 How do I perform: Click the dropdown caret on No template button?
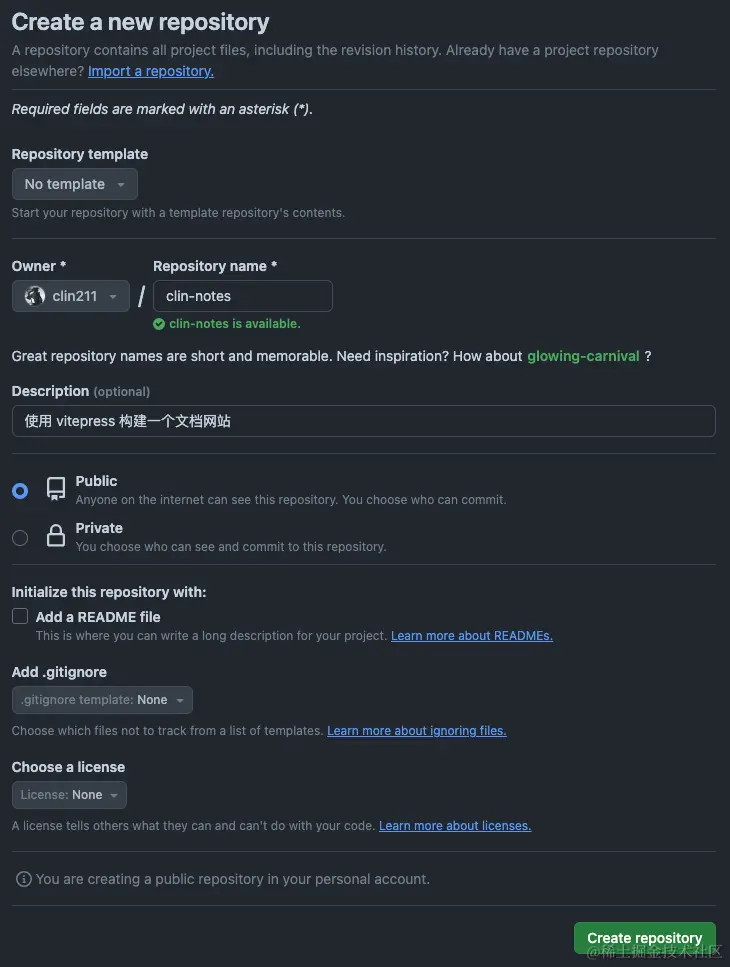[120, 184]
